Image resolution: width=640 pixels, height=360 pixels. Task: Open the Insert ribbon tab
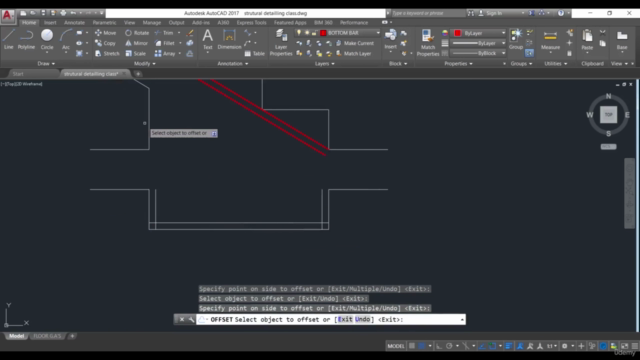[50, 22]
